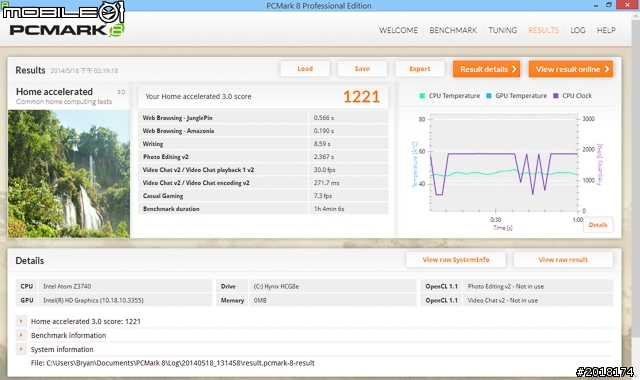Screen dimensions: 640x380
Task: Click the Load button
Action: coord(305,69)
